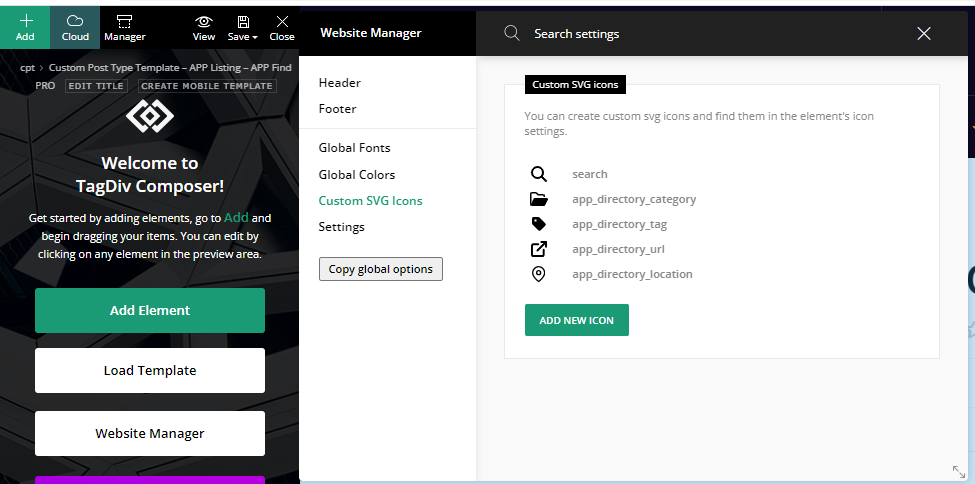Open the Manager toolbar button

click(124, 27)
